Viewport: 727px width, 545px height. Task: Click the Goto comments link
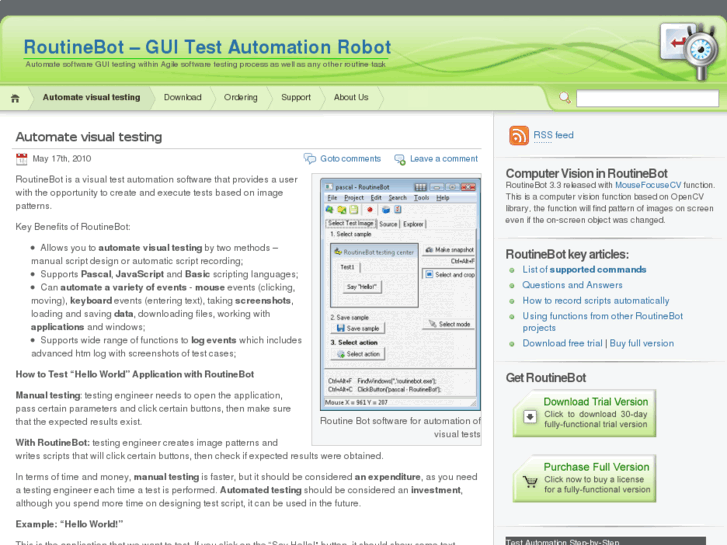350,159
